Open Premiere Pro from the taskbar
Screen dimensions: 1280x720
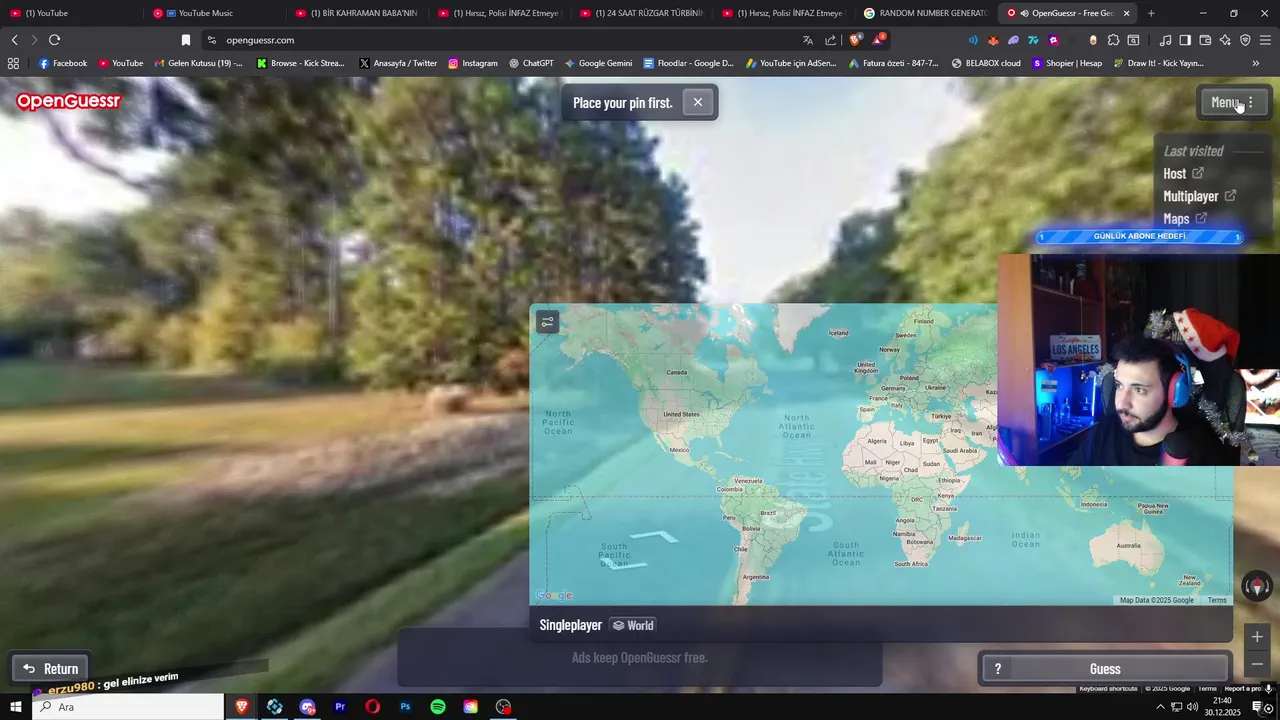[x=340, y=707]
